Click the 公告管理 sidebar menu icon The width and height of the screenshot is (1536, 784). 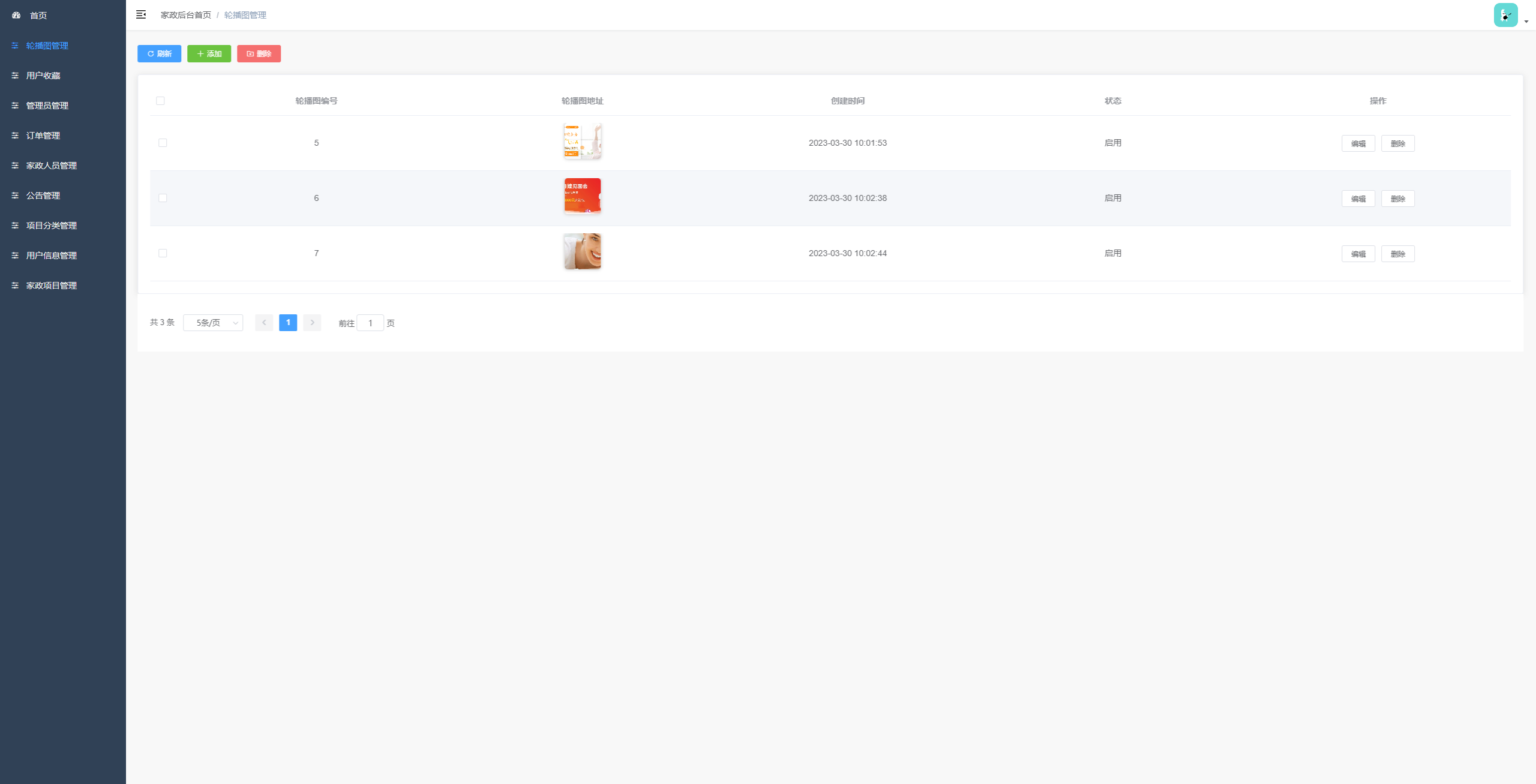coord(15,196)
